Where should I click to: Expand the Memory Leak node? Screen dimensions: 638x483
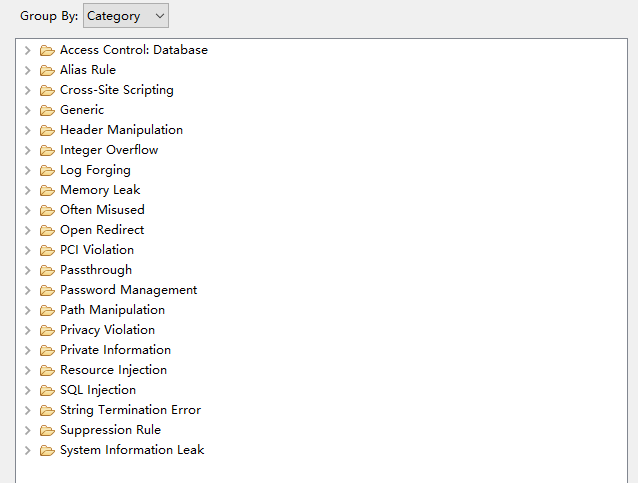28,190
